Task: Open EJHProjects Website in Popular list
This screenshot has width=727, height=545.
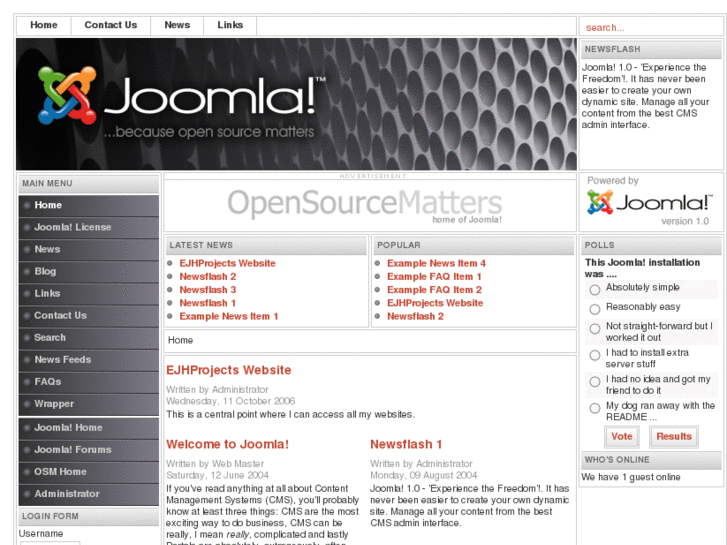Action: coord(435,303)
